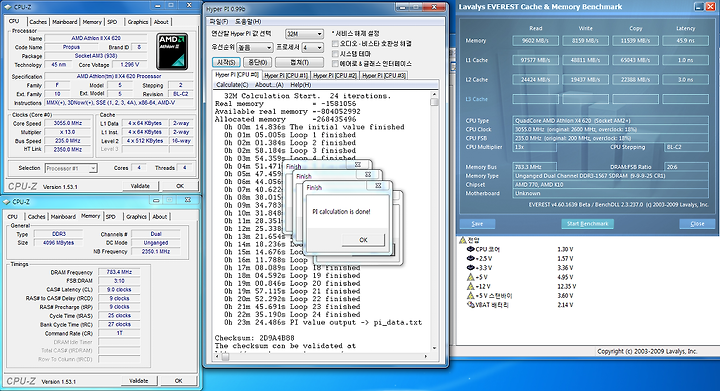Click the warning icon beside +5 V 스탠바이
Screen dimensions: 720x391
(470, 296)
